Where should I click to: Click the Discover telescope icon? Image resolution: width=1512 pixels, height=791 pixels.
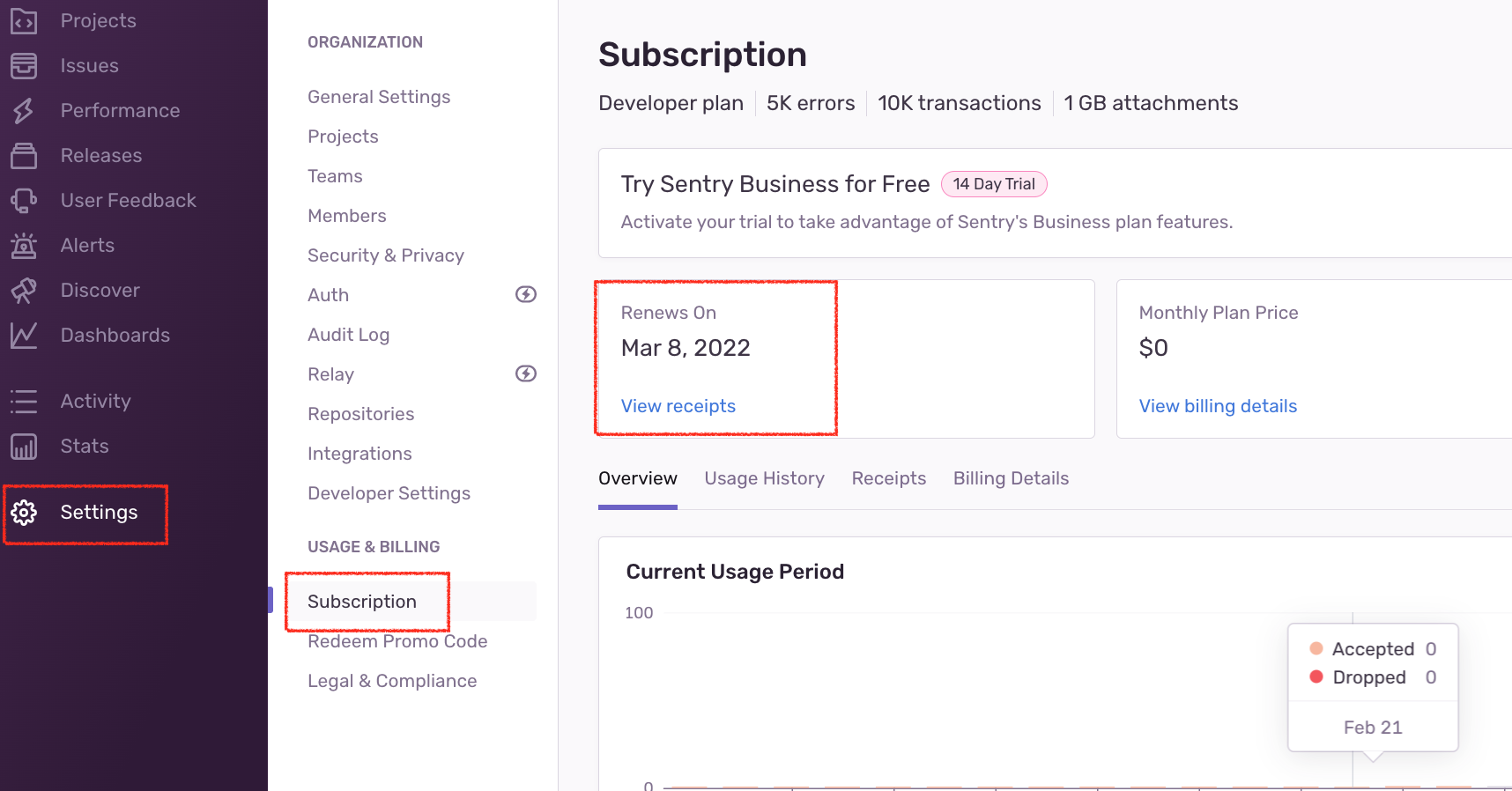[x=24, y=291]
